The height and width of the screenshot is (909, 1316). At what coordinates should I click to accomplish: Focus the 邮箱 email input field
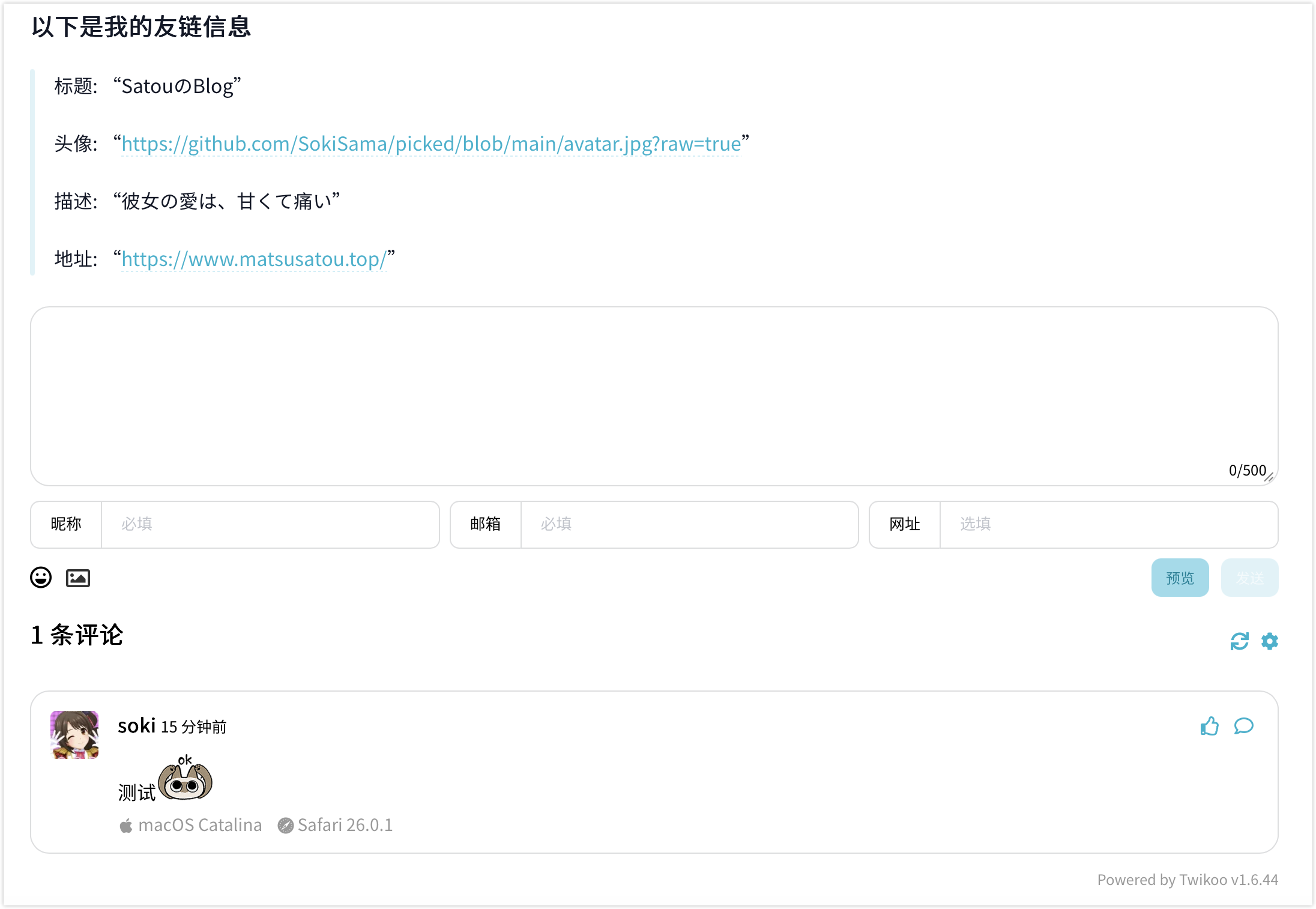[x=689, y=524]
